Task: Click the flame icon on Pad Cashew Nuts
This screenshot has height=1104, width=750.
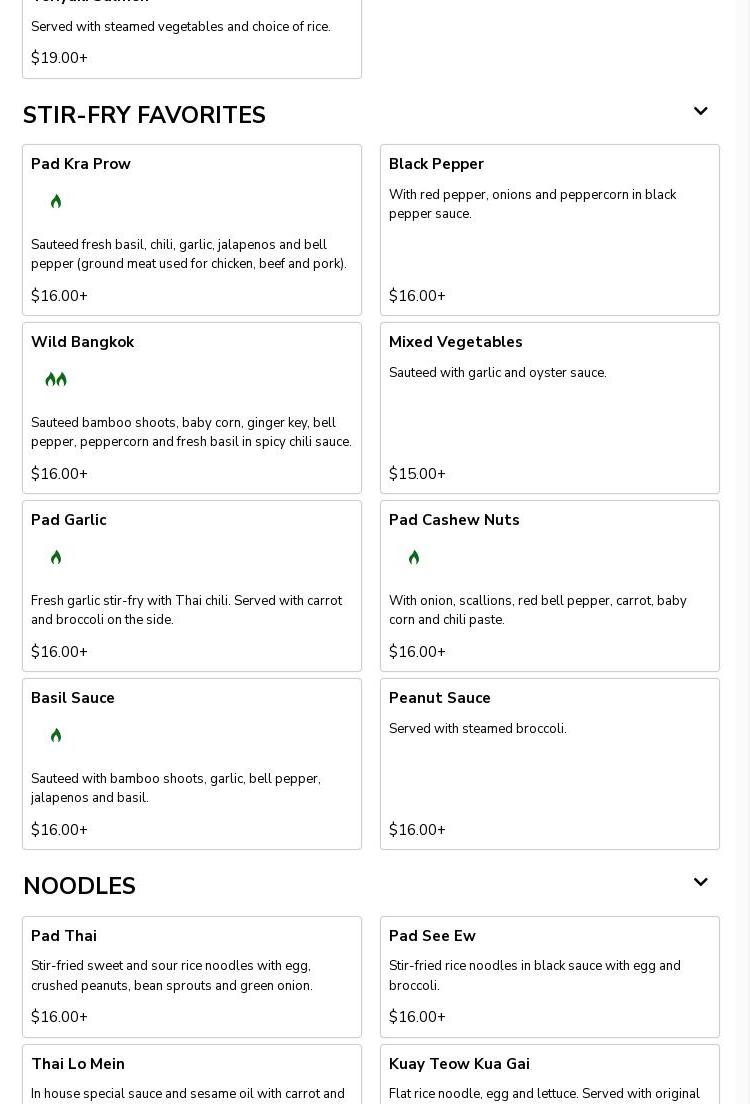Action: point(414,558)
